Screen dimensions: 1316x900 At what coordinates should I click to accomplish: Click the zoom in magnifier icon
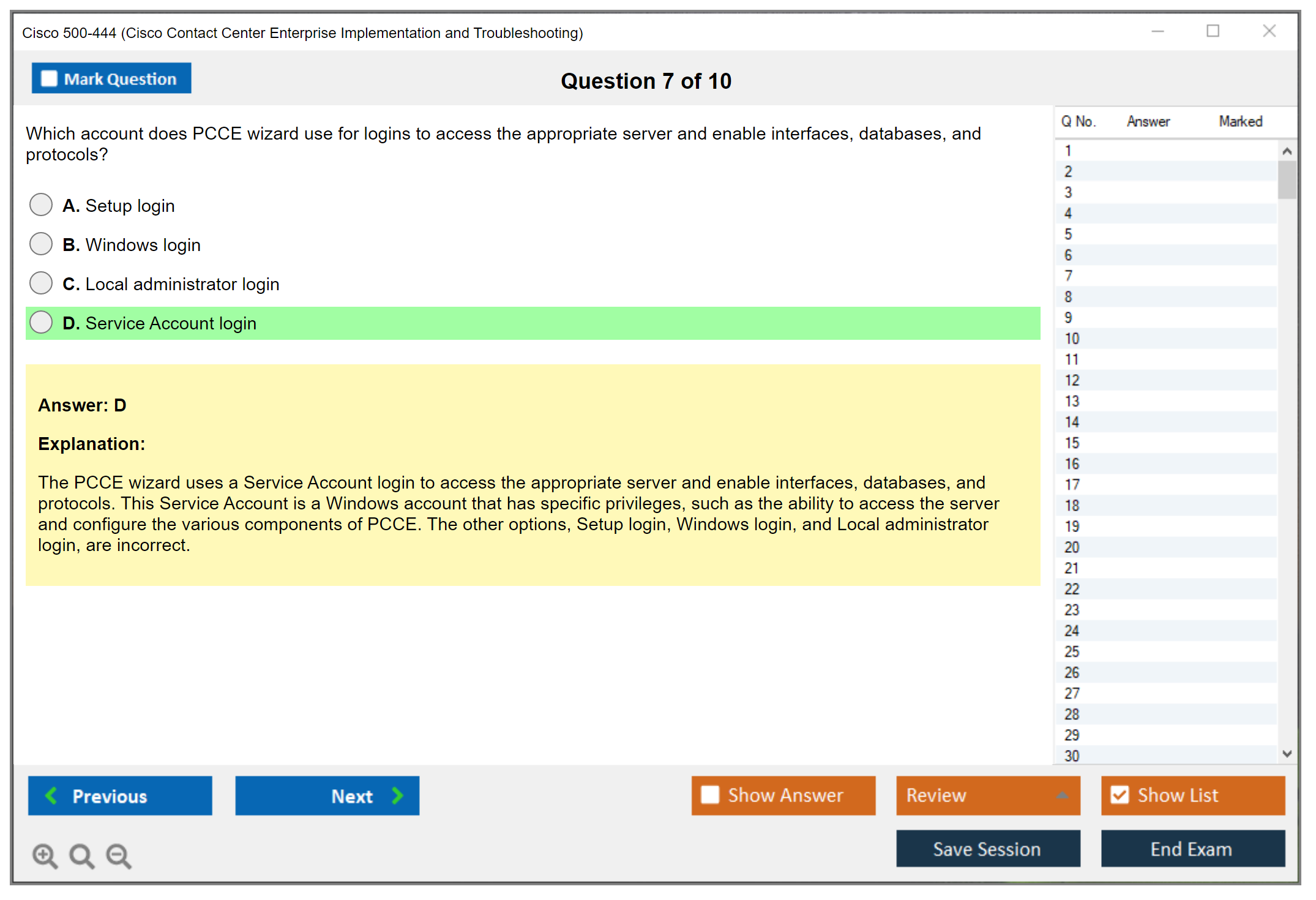pos(44,855)
